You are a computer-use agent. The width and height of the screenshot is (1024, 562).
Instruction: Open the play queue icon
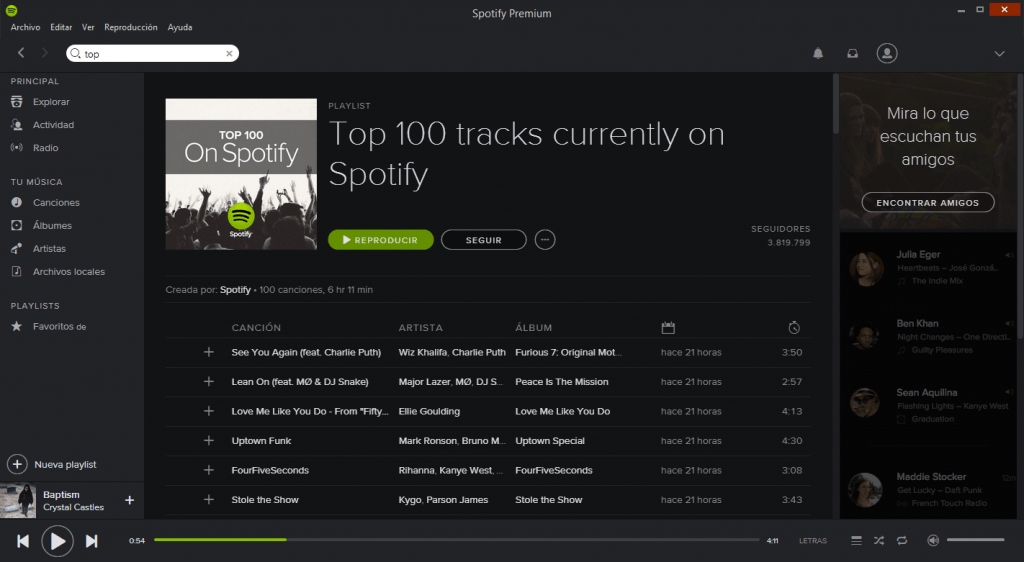pyautogui.click(x=856, y=541)
